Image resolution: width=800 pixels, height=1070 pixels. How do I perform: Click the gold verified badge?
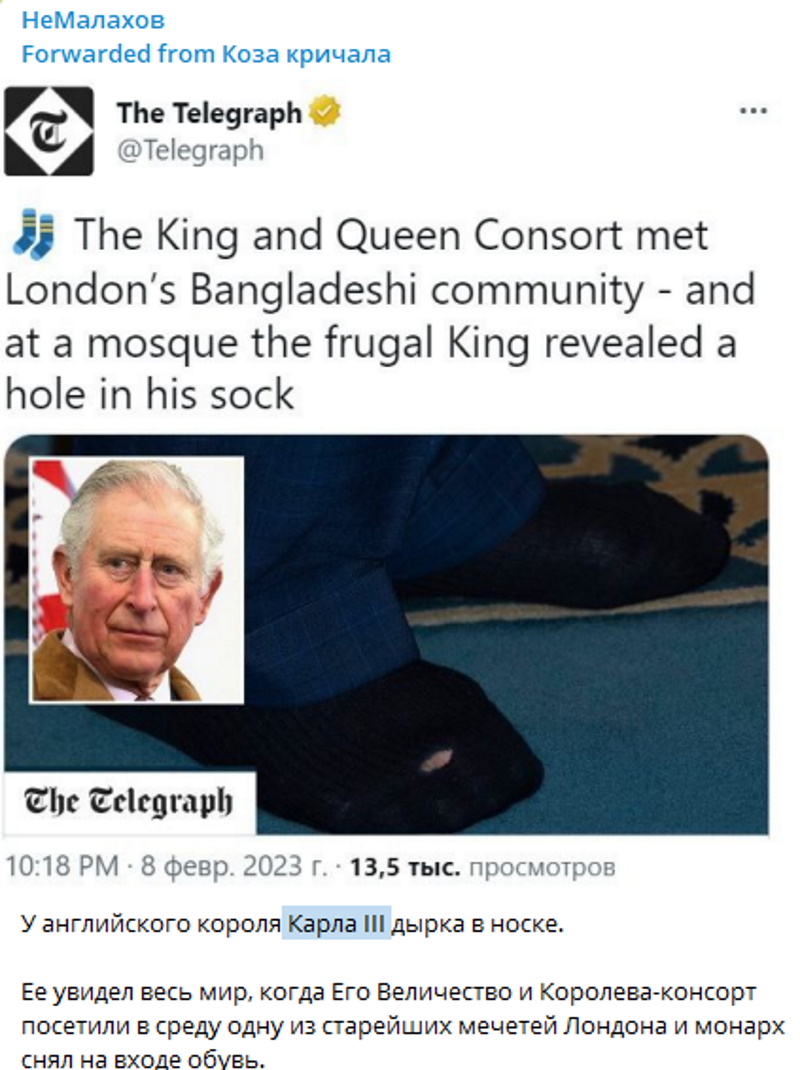325,112
